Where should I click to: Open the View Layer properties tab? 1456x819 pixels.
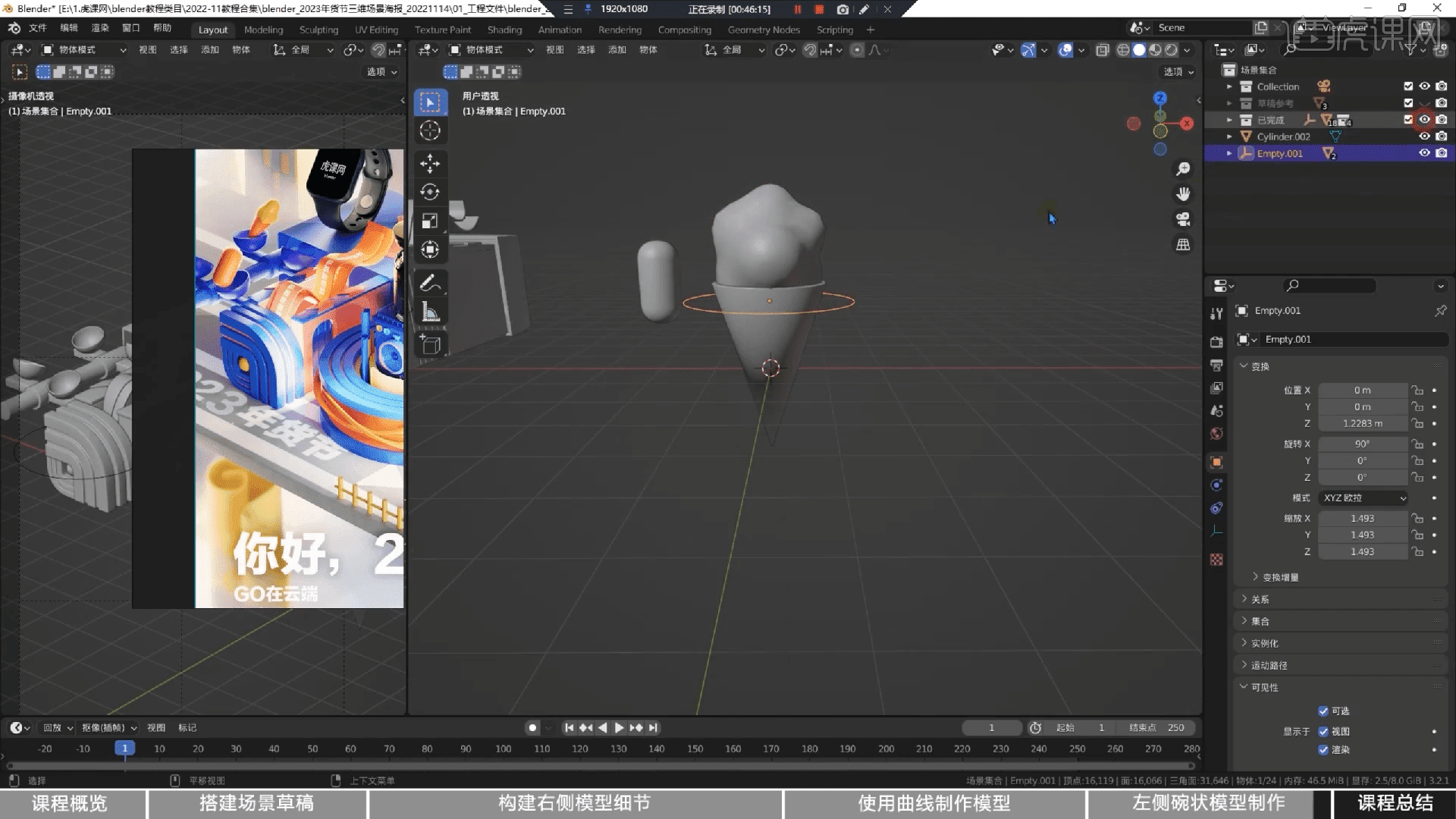tap(1216, 388)
